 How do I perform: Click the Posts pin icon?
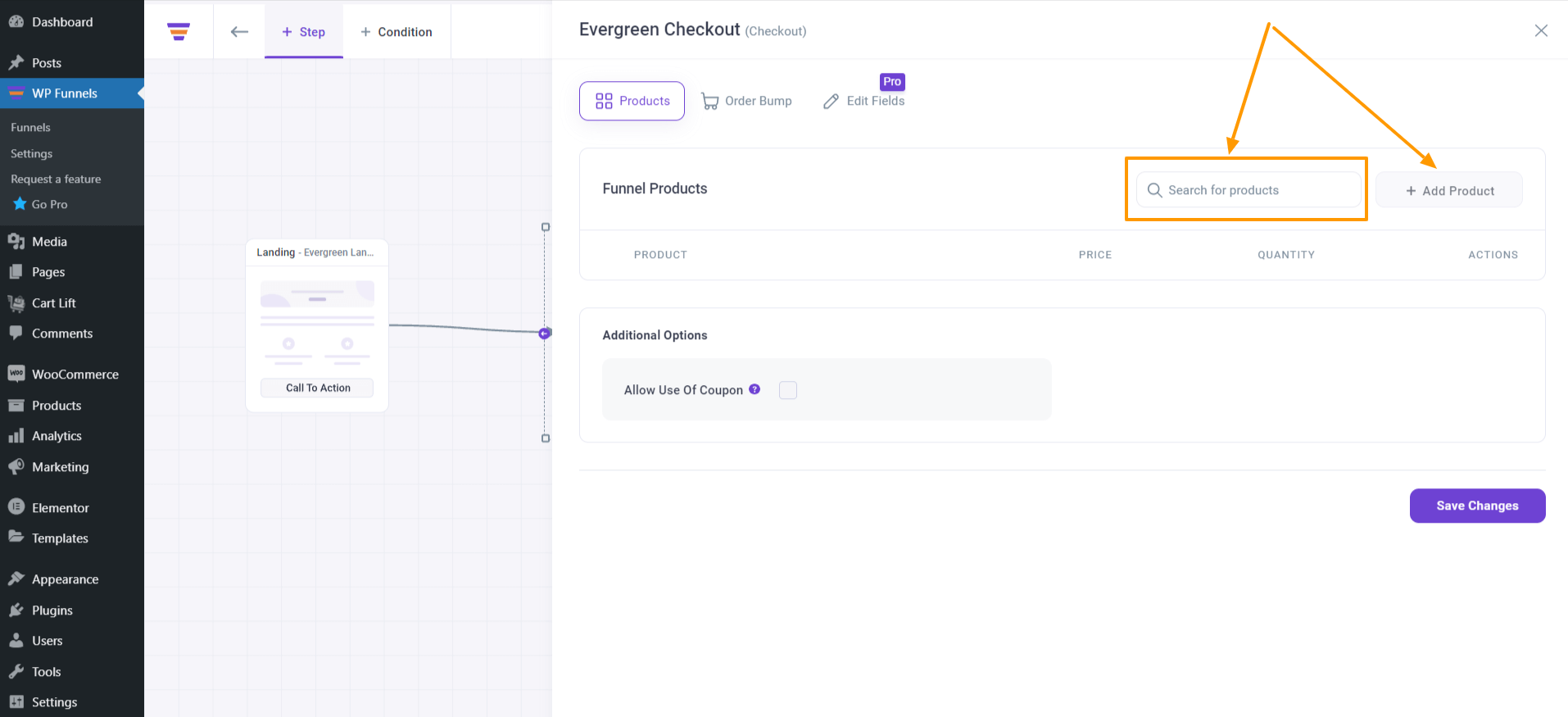click(x=16, y=62)
